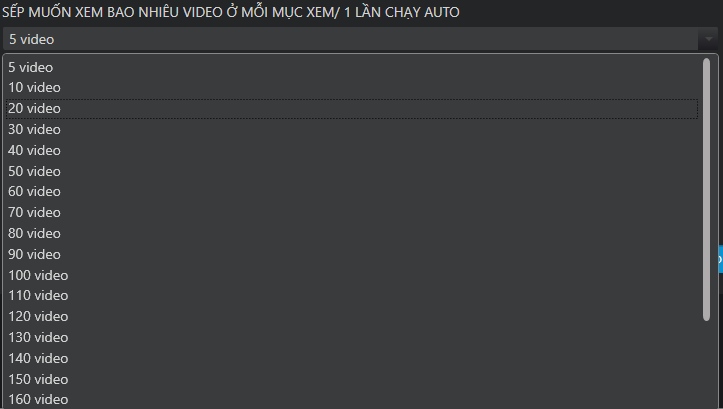Select the 50 video entry
The width and height of the screenshot is (723, 409).
coord(352,171)
